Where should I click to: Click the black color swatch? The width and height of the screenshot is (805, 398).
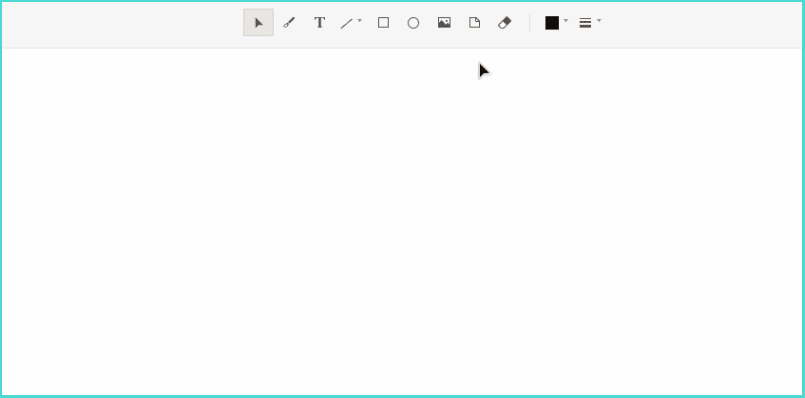point(552,23)
